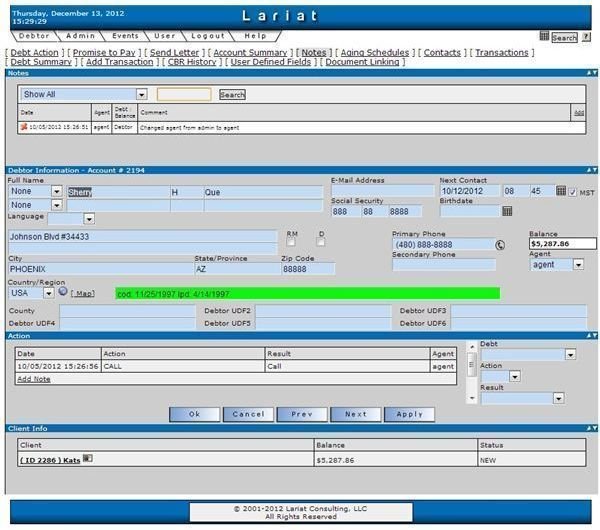Delete note dated 10/05/2012 15:26:51
Image resolution: width=600 pixels, height=530 pixels.
(24, 127)
